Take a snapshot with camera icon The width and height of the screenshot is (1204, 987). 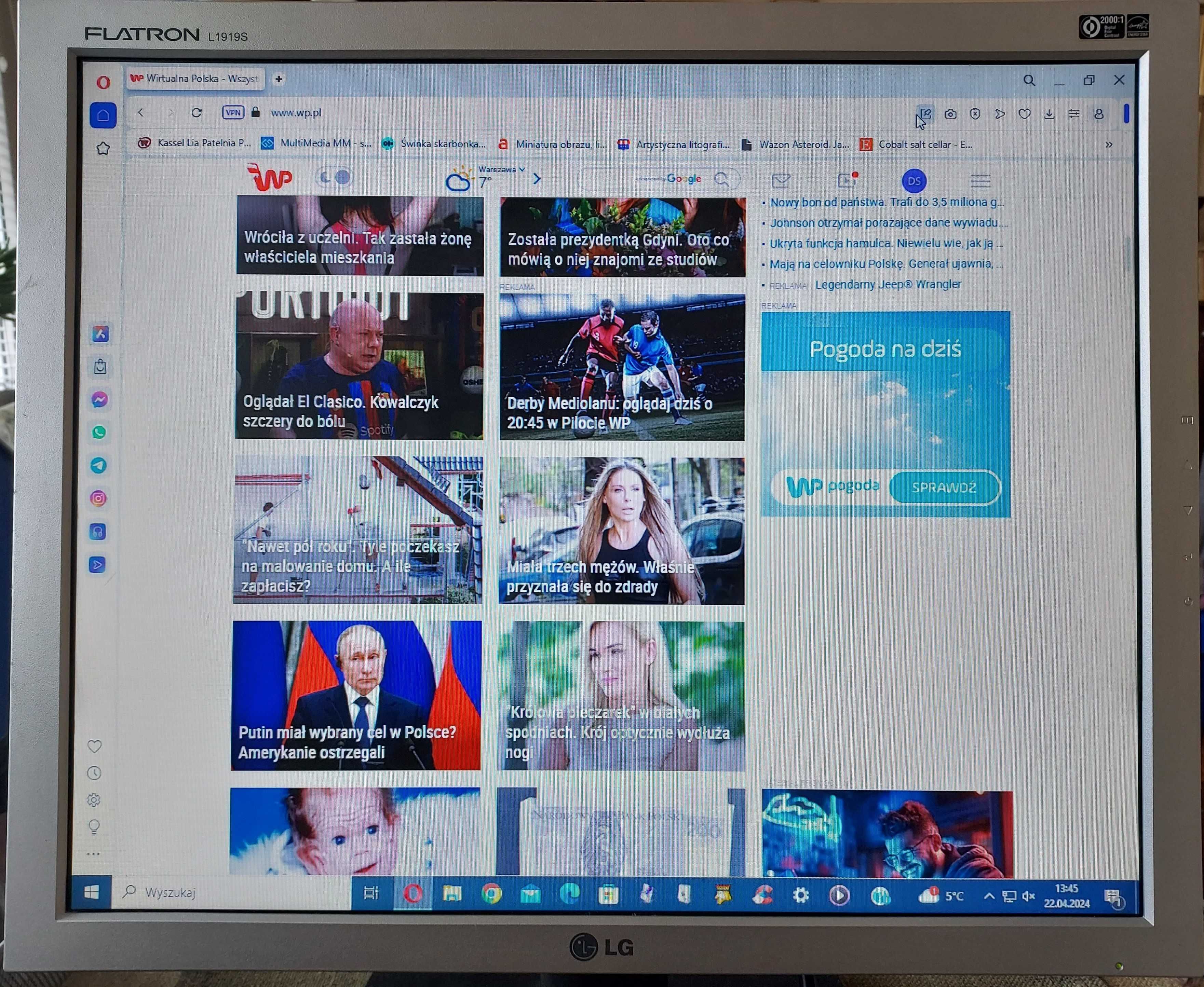point(950,114)
